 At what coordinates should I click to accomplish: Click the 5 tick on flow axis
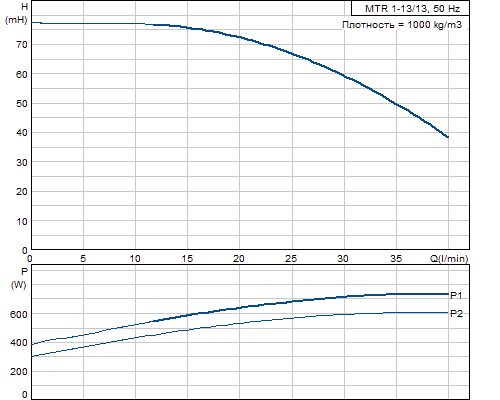pyautogui.click(x=83, y=259)
